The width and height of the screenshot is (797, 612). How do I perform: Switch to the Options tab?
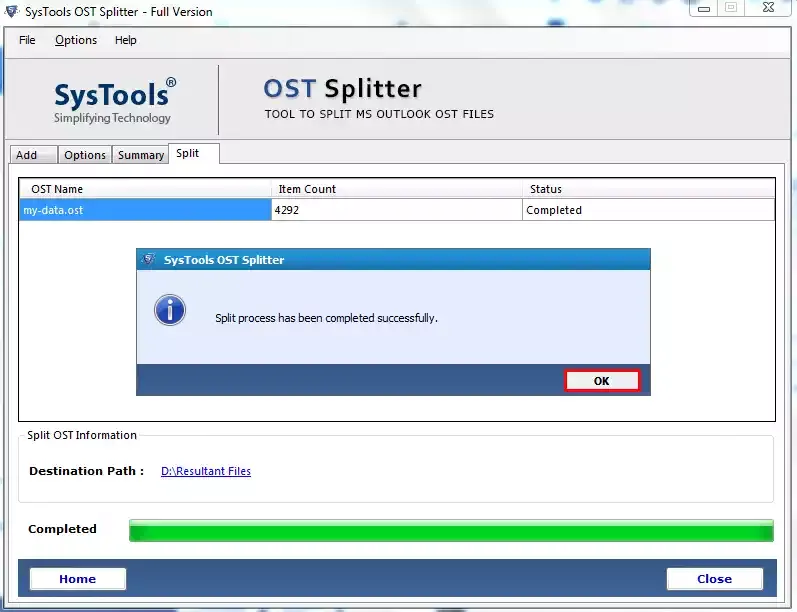(84, 155)
